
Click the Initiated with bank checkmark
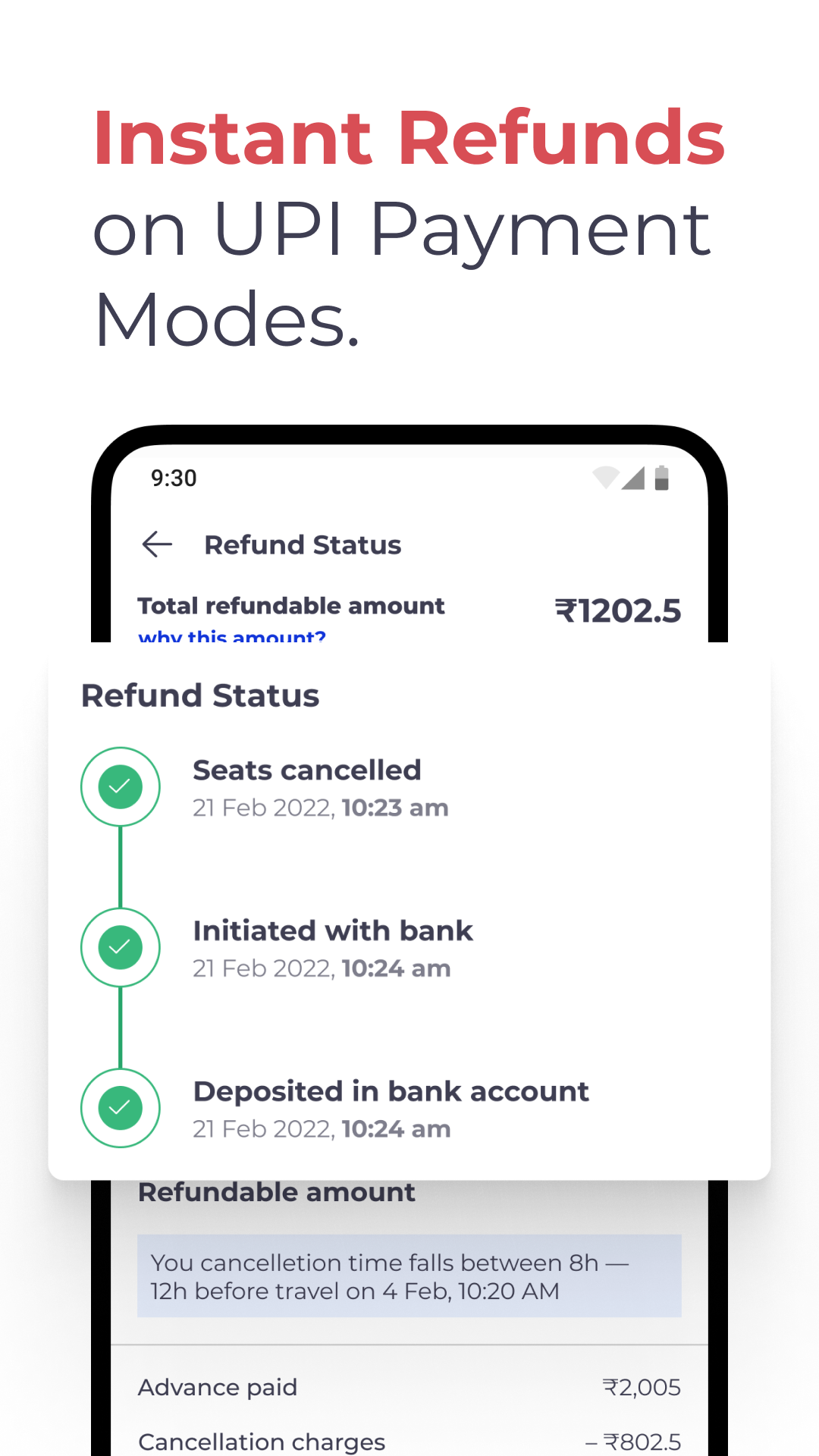pos(121,947)
